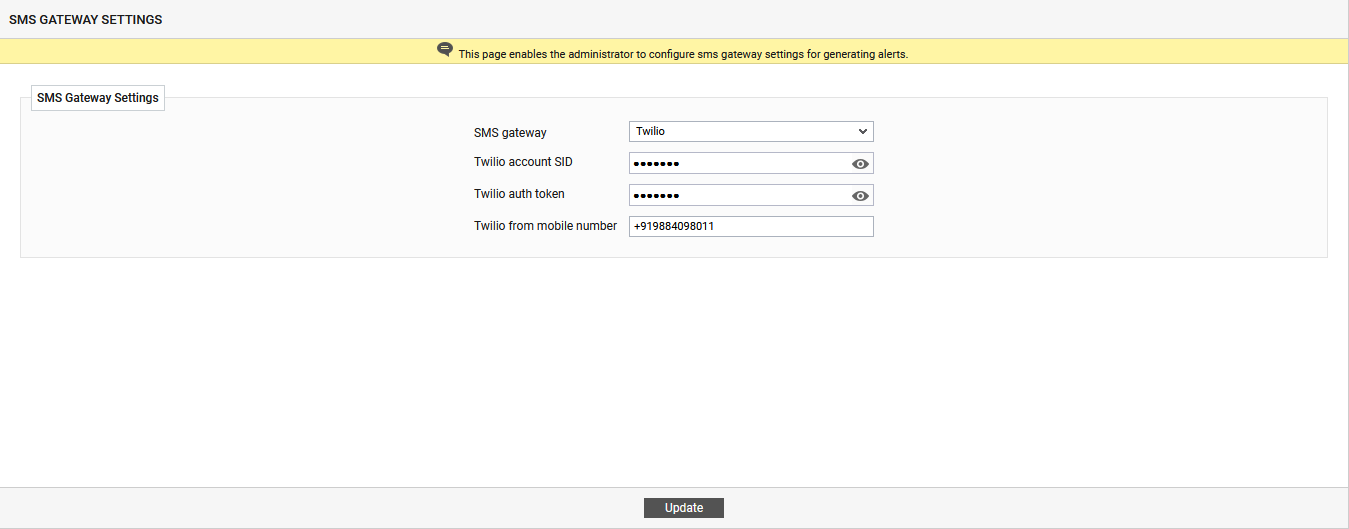Reveal the Twilio auth token with eye icon

[x=860, y=196]
